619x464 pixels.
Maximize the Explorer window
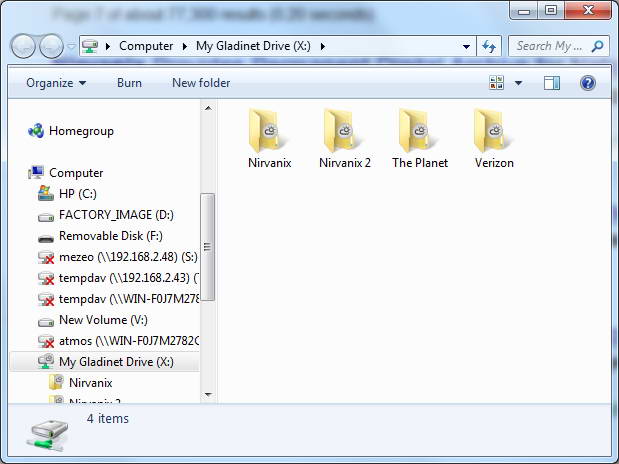pos(551,10)
